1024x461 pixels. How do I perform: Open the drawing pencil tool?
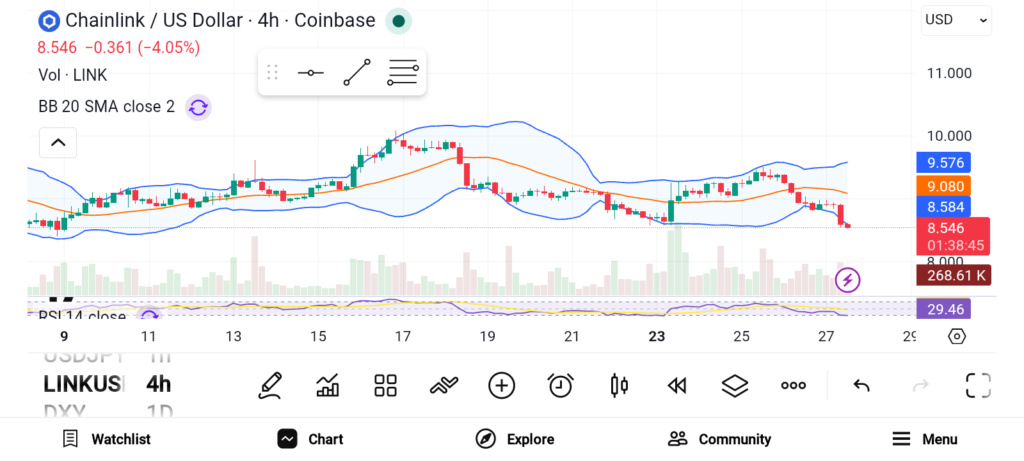269,385
